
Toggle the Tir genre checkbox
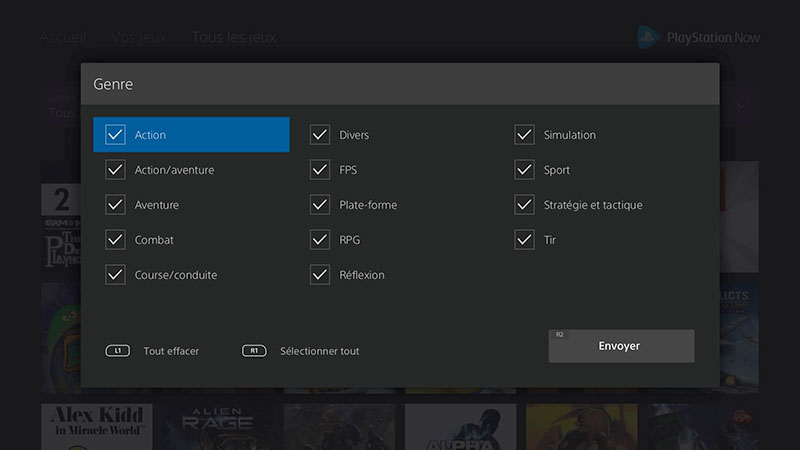pos(525,240)
